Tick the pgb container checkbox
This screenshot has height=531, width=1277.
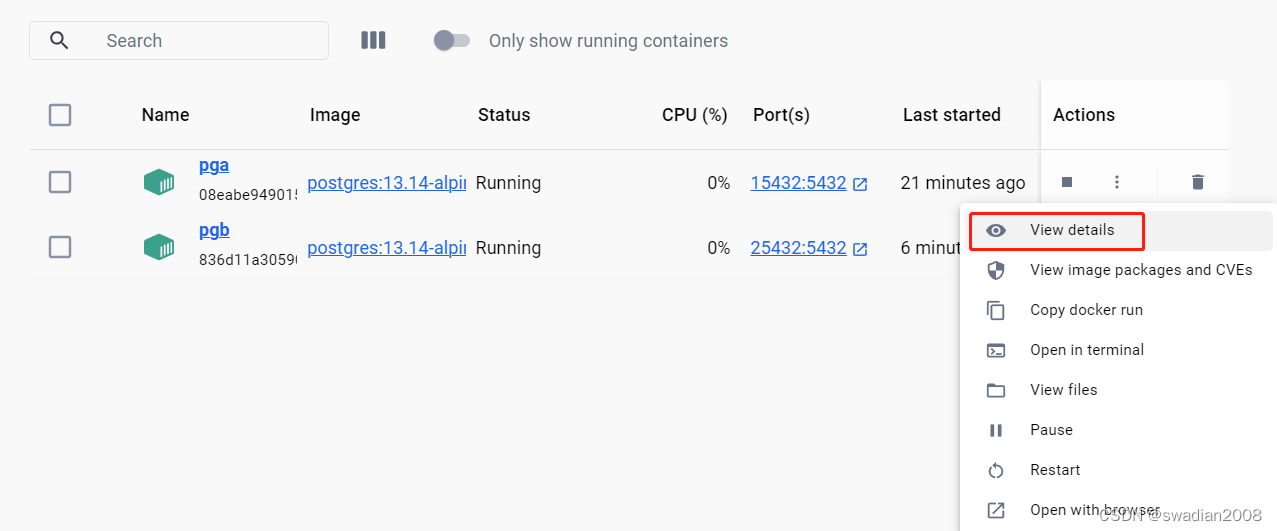click(x=60, y=247)
